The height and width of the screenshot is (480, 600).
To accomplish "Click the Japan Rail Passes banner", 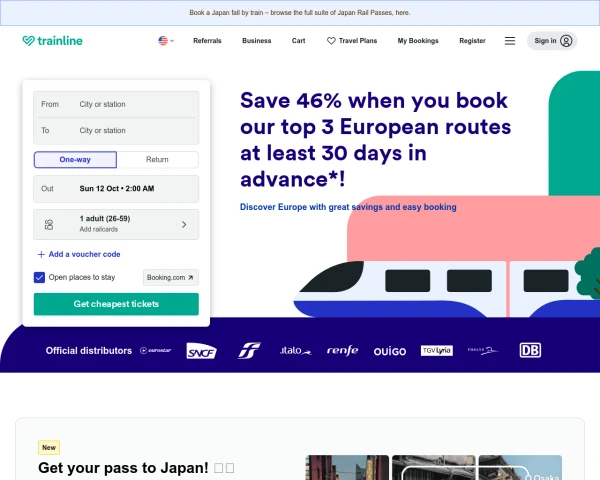I will tap(300, 13).
